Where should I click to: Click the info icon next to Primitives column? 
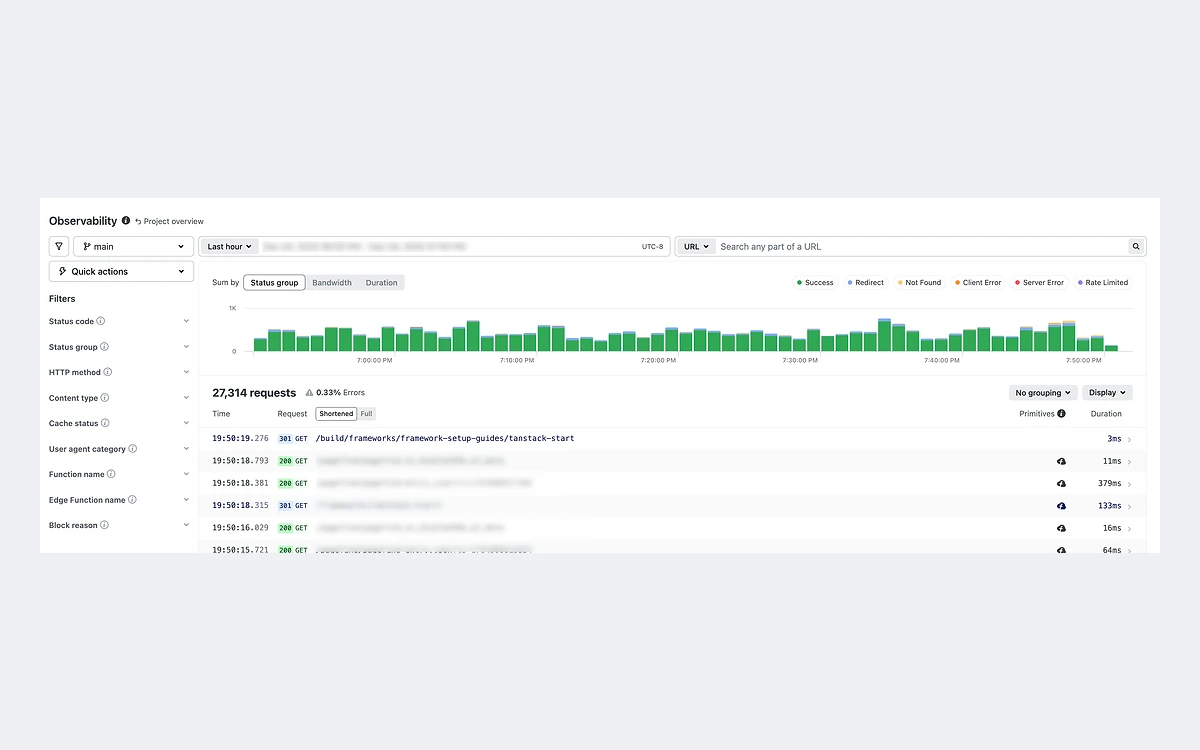(1061, 413)
